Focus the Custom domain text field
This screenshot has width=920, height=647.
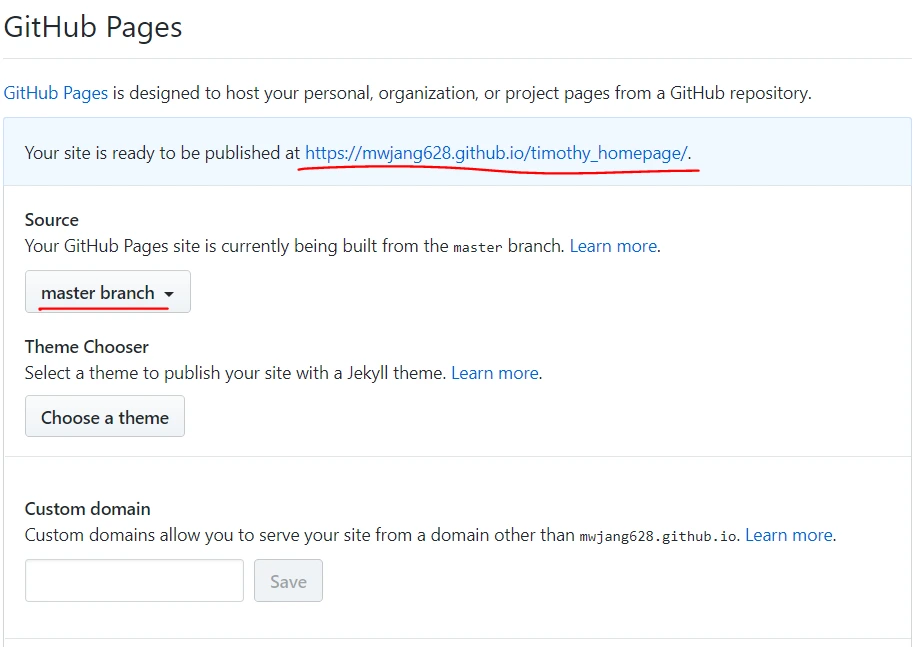(134, 581)
